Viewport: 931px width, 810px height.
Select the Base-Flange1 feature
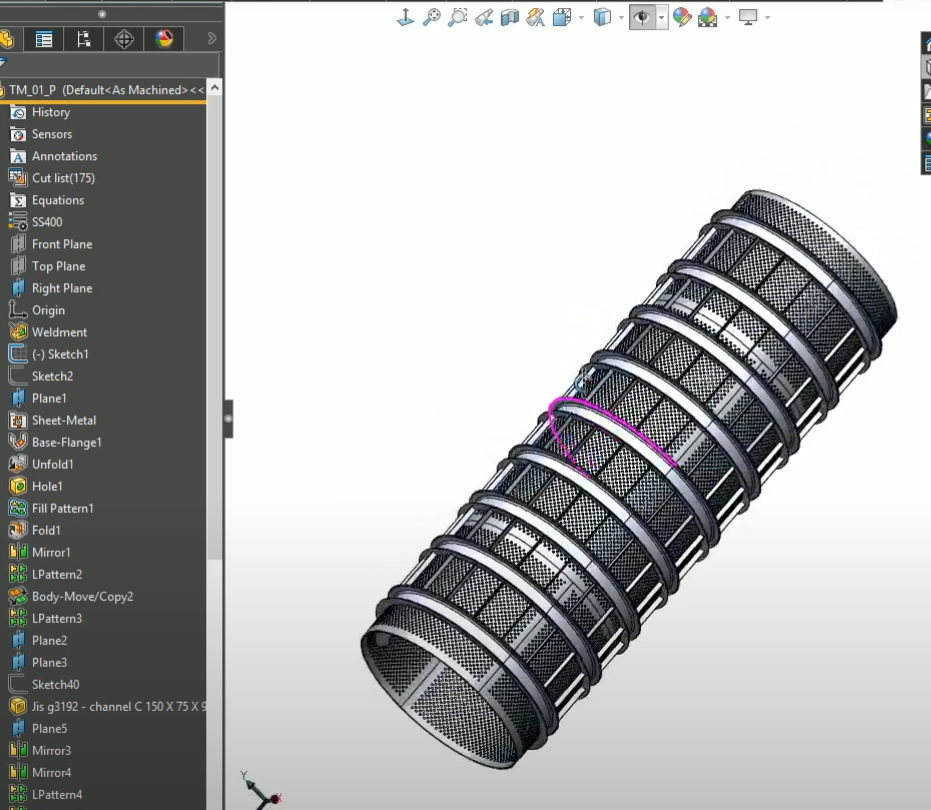point(66,442)
